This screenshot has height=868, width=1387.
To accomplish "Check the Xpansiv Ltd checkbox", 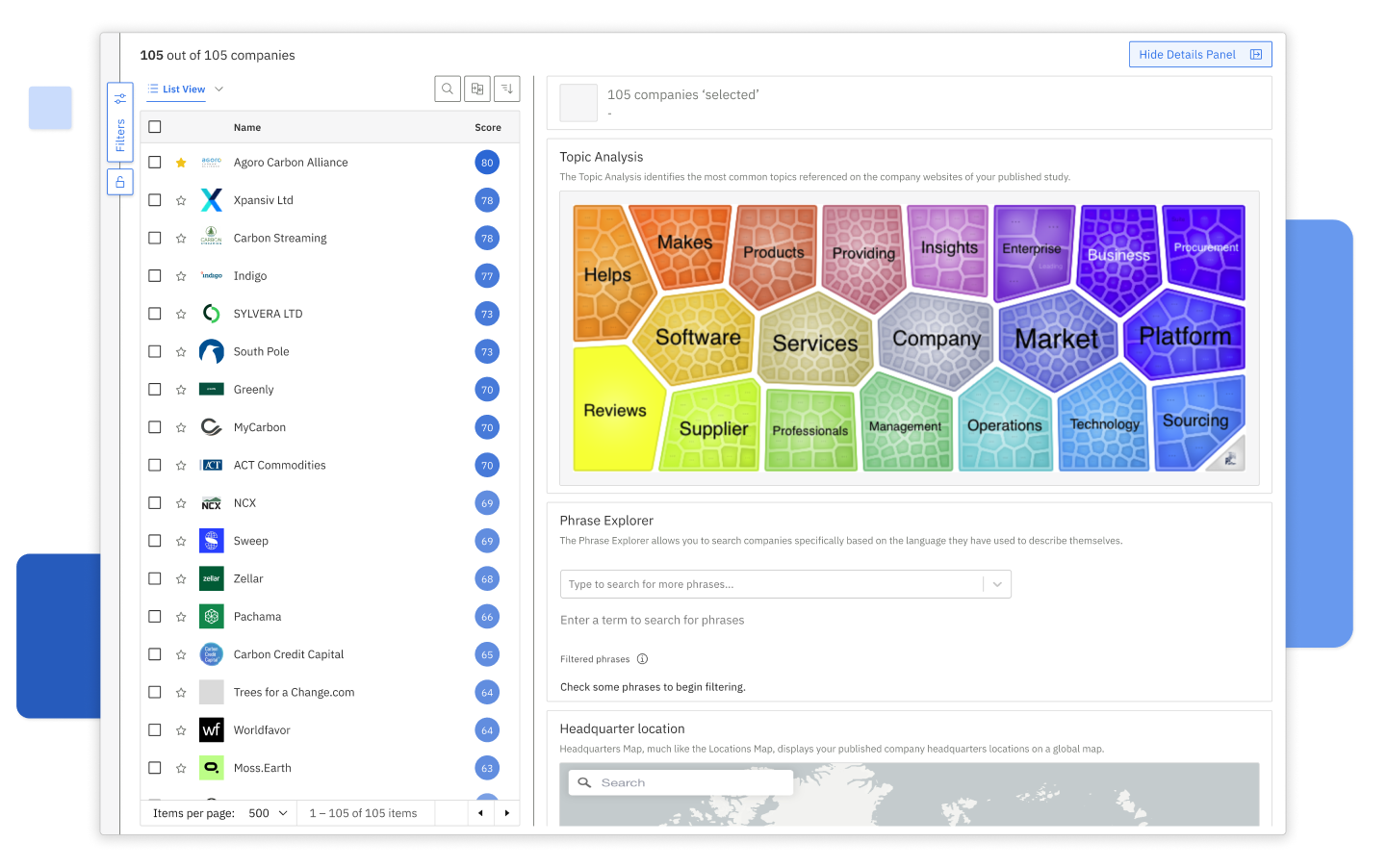I will 155,200.
